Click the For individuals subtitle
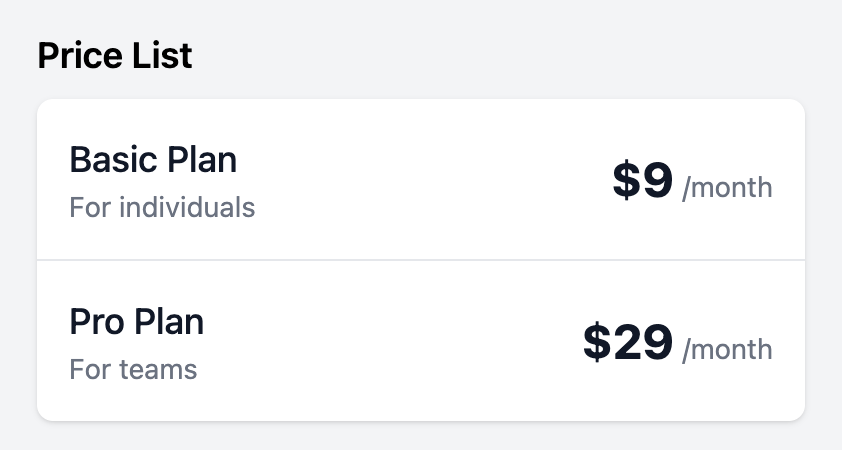Screen dimensions: 842x450 162,207
